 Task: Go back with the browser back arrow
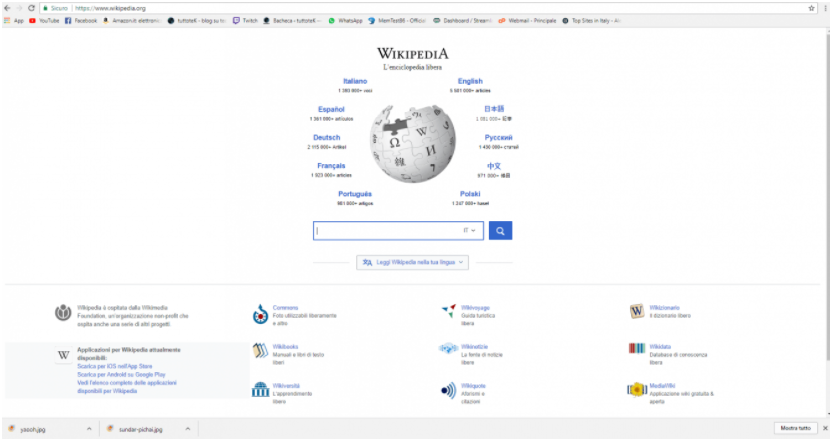(7, 8)
